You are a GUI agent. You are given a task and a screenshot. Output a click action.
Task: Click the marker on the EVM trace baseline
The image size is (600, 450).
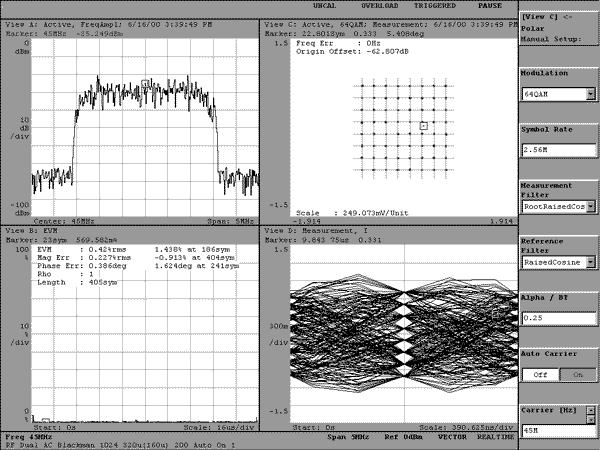coord(46,420)
